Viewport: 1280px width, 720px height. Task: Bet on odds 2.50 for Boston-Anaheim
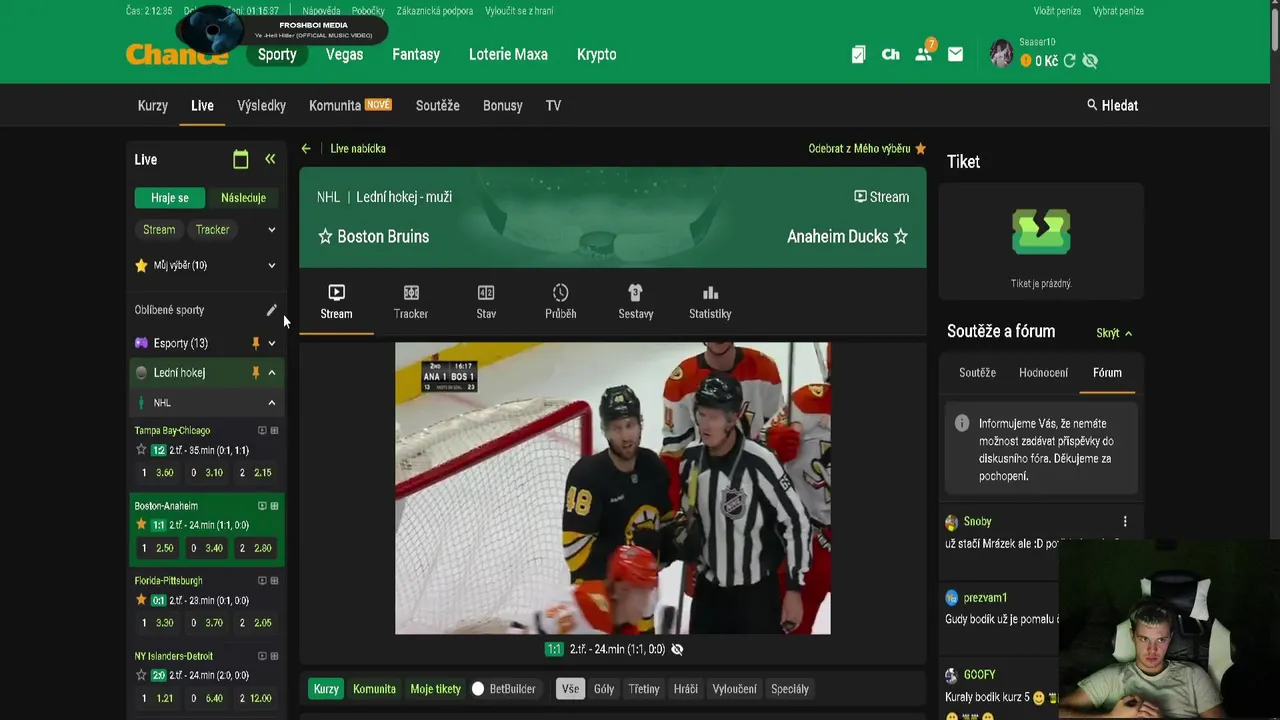[157, 548]
